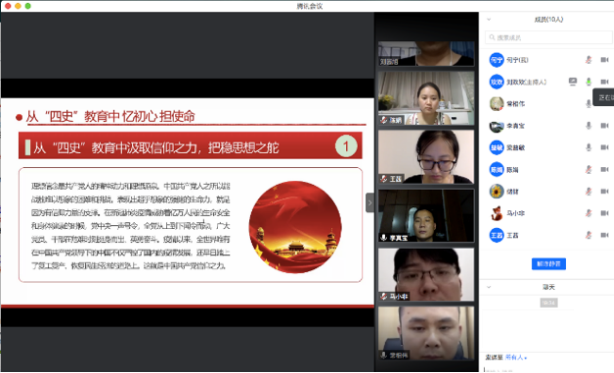Collapse the members panel with header chevron
Viewport: 614px width, 373px height.
[x=489, y=19]
